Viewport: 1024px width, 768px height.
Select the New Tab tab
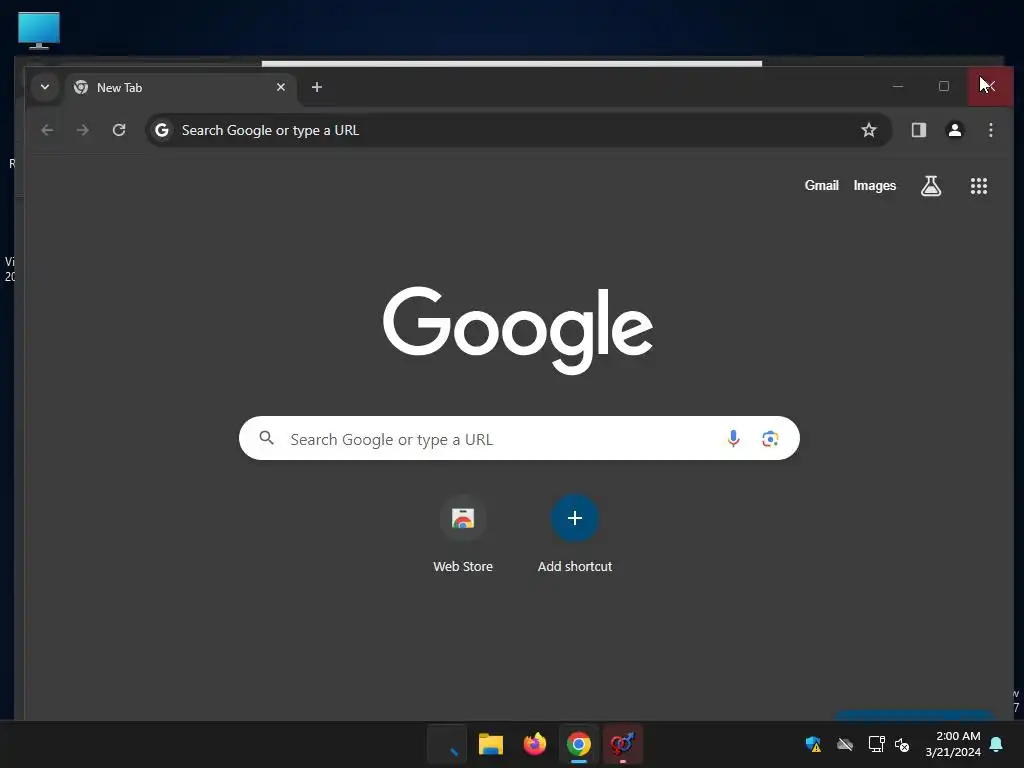180,88
